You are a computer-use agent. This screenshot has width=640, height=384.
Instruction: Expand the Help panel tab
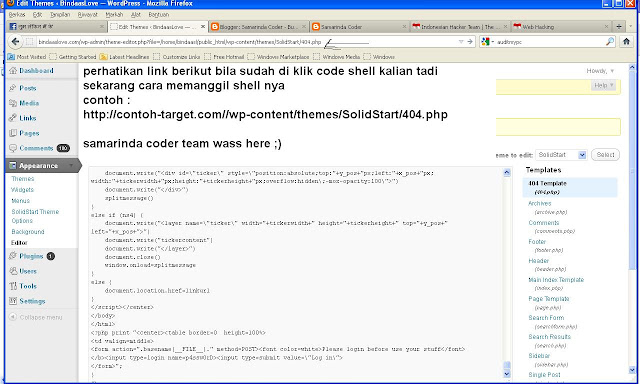(x=604, y=85)
